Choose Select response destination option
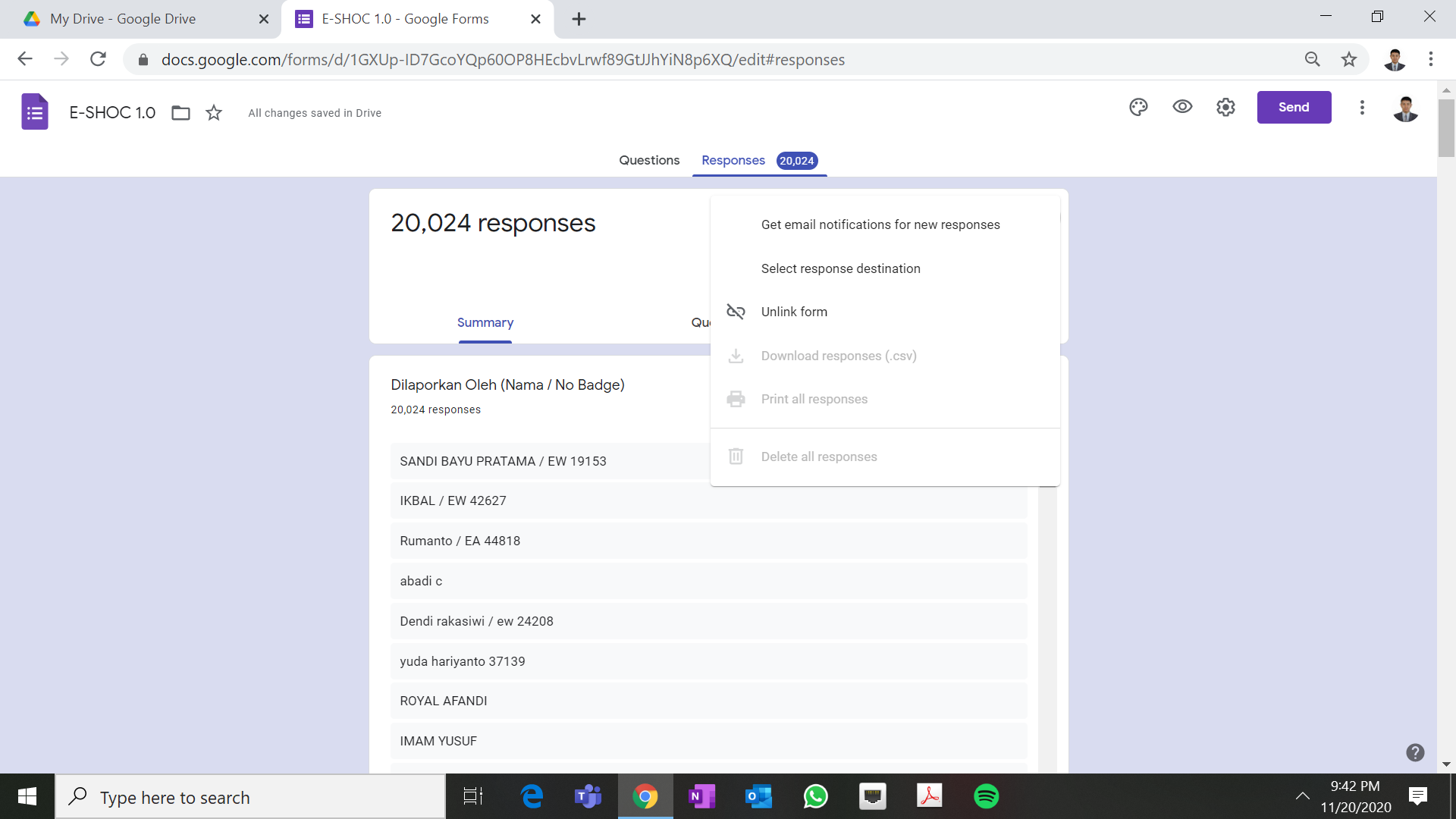Viewport: 1456px width, 819px height. pyautogui.click(x=840, y=268)
